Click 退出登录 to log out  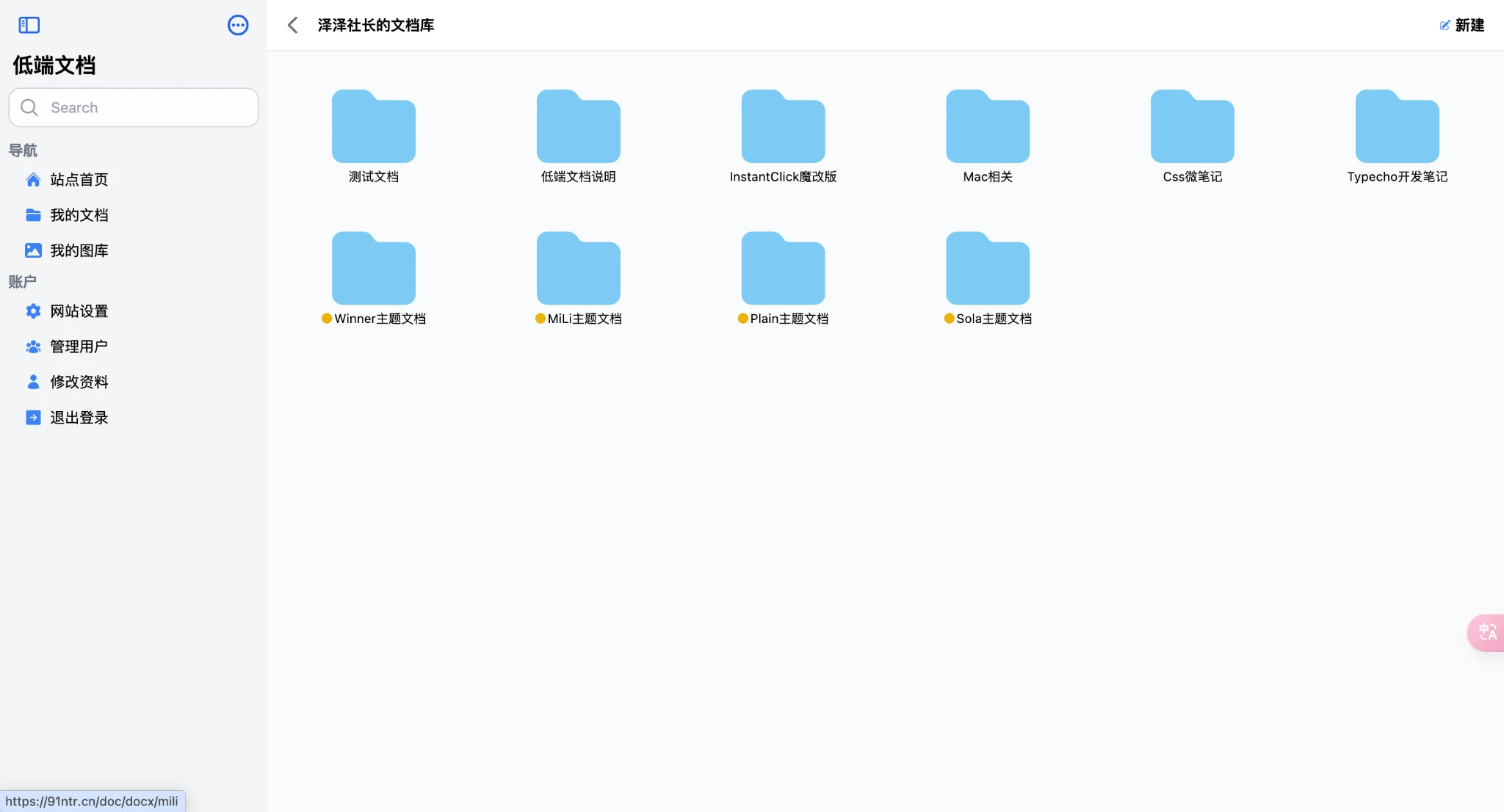click(79, 418)
